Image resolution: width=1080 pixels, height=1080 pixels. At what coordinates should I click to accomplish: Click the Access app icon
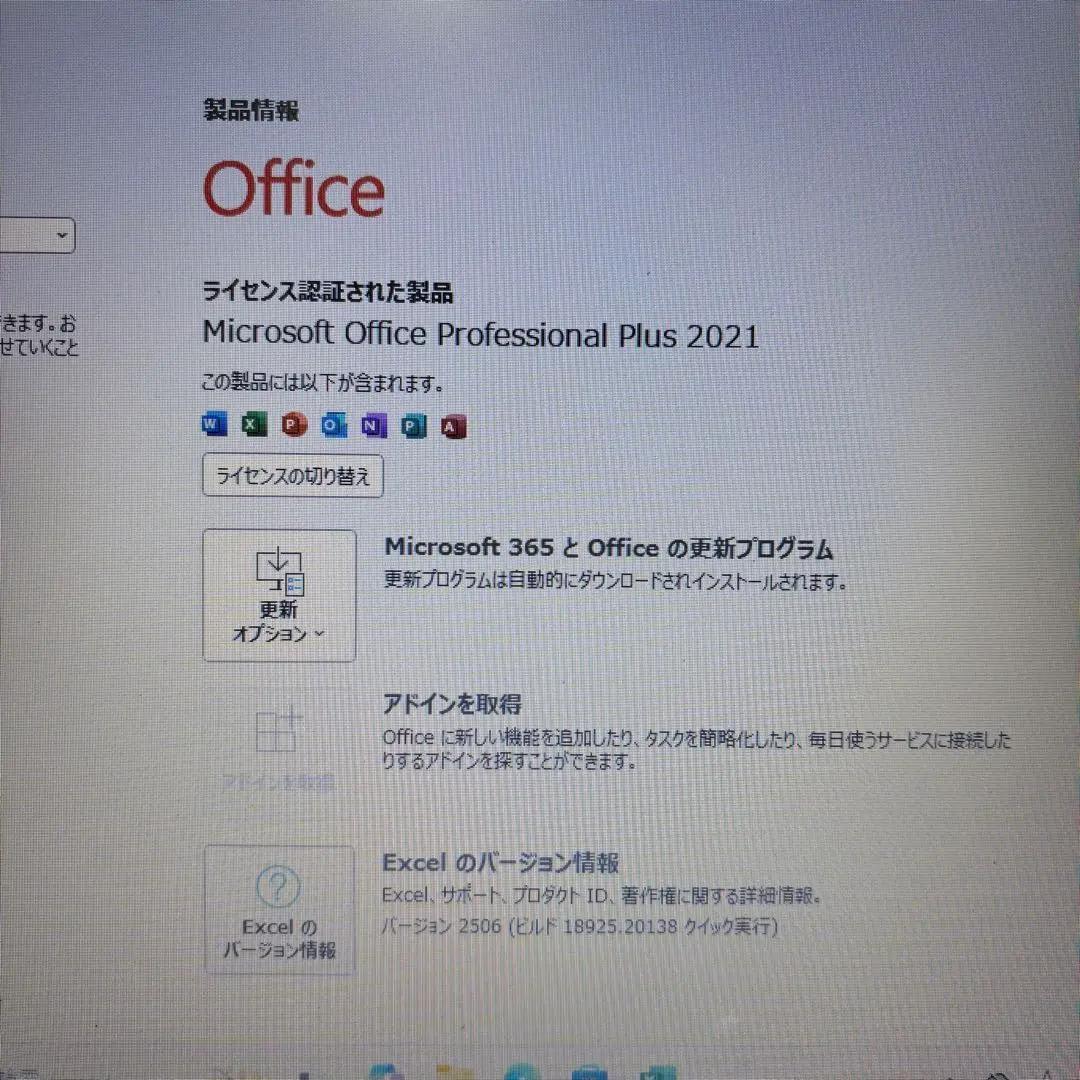453,428
